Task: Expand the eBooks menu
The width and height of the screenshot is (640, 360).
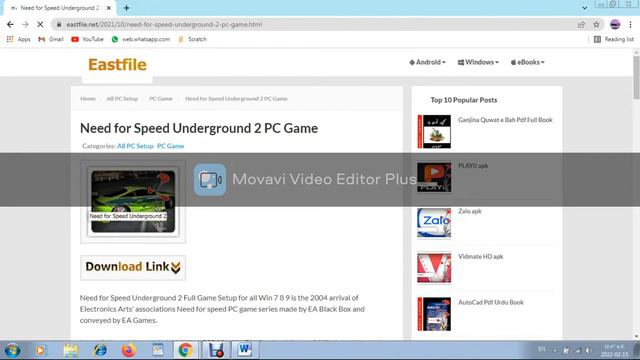Action: tap(527, 62)
